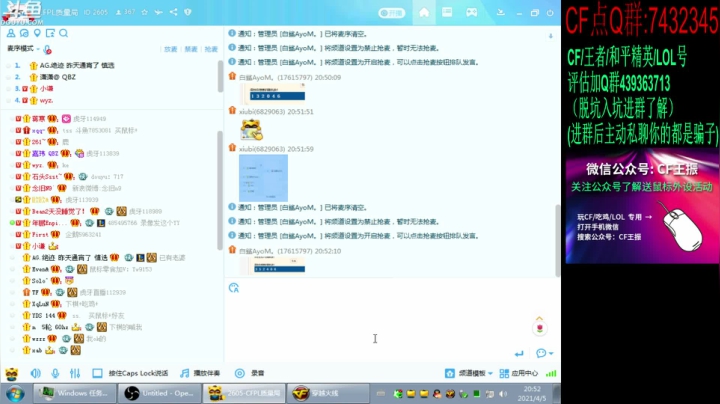Click the member list scrollbar
This screenshot has height=404, width=720.
[220, 190]
